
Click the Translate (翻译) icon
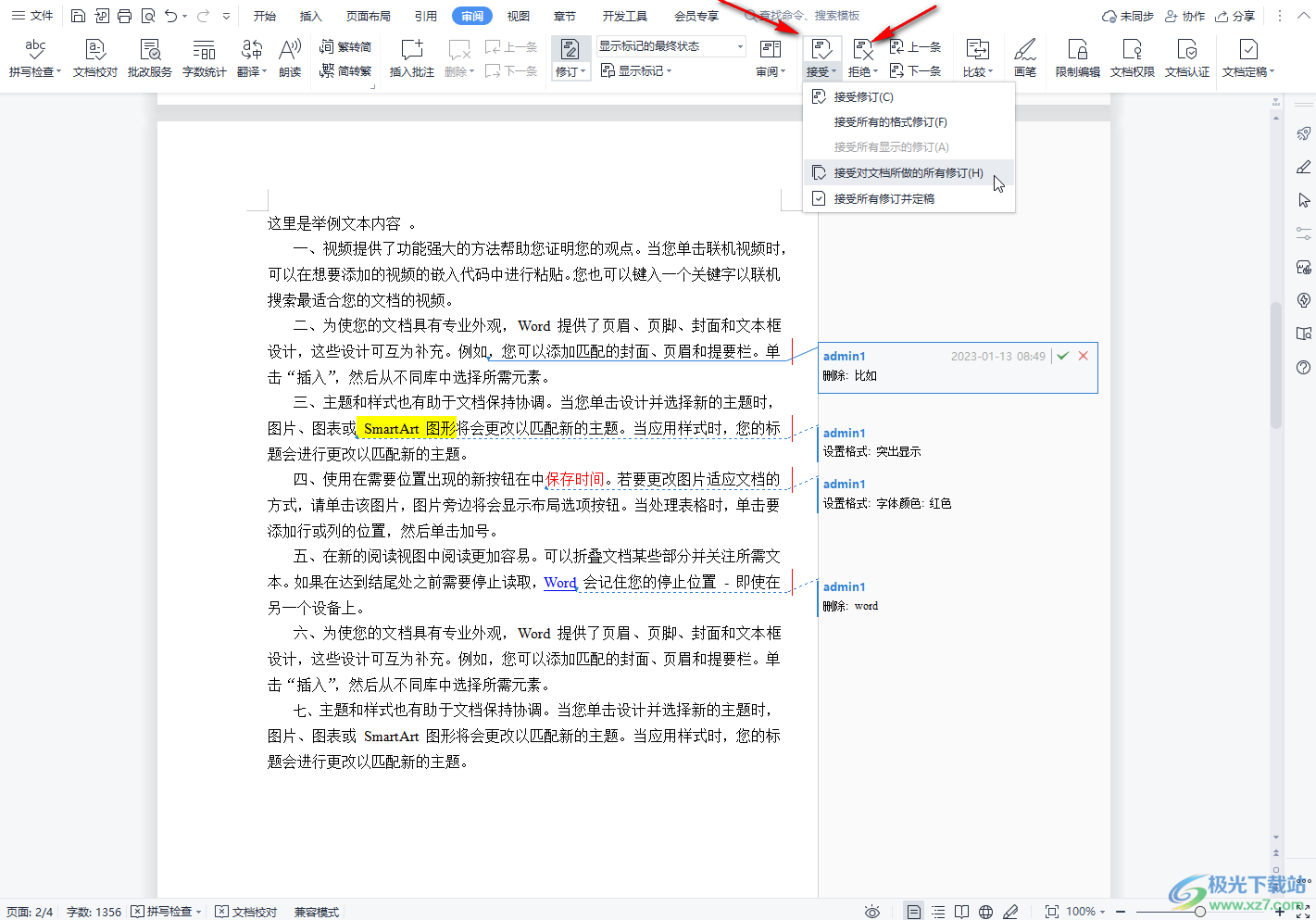click(x=251, y=49)
